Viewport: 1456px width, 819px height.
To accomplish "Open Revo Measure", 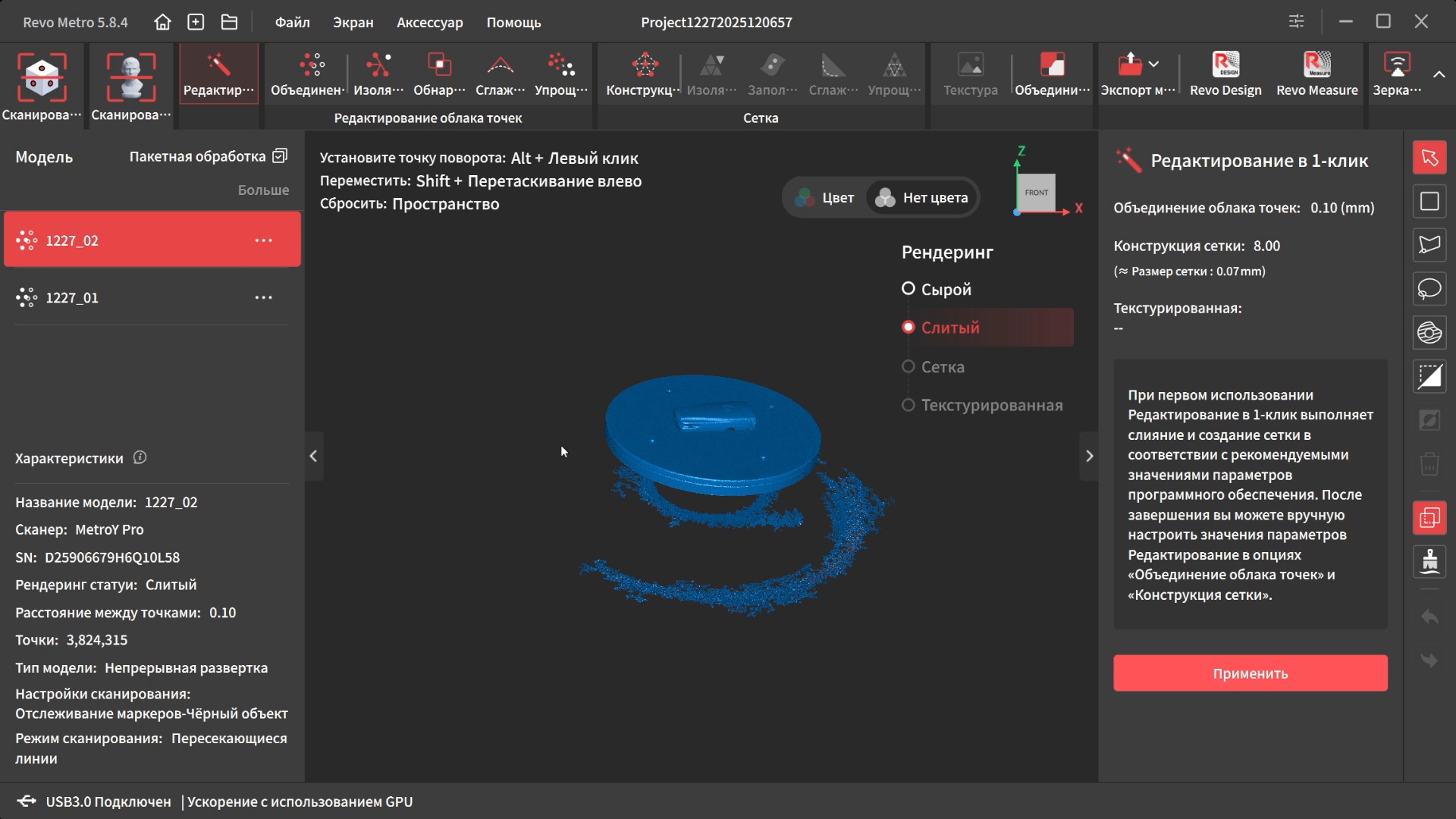I will (x=1316, y=74).
